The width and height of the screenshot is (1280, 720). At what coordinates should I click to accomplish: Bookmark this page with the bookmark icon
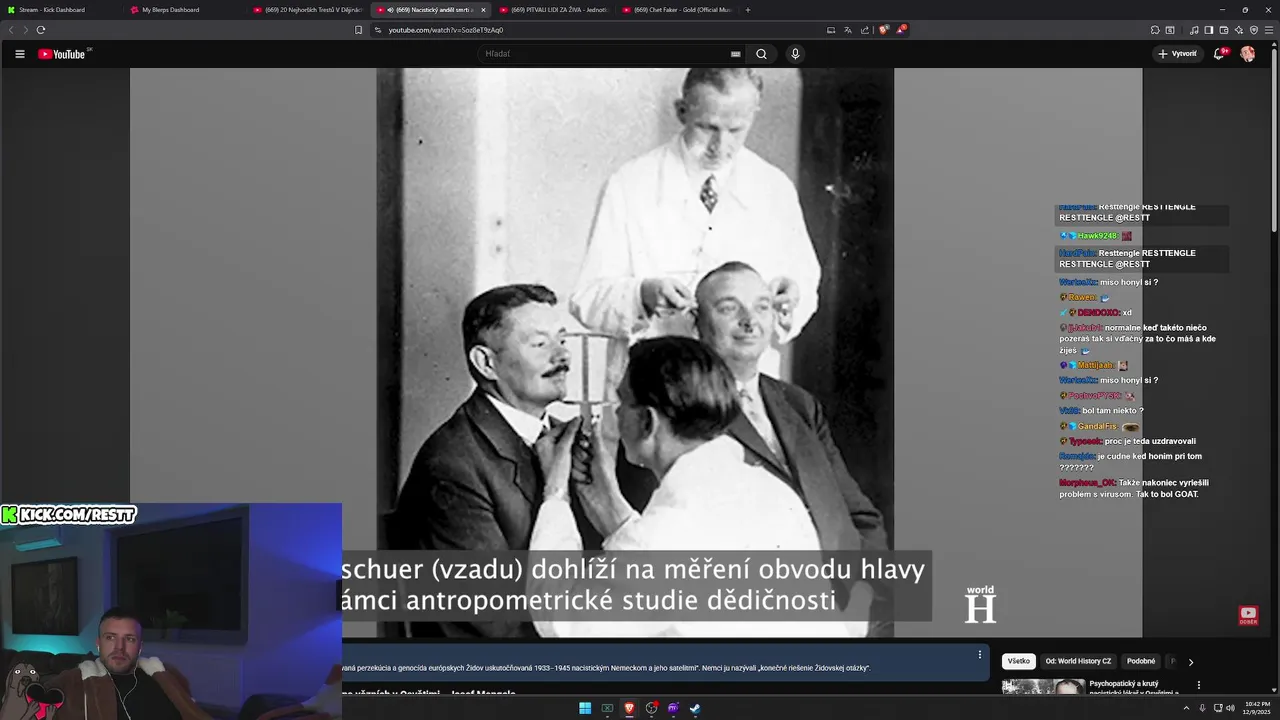point(359,30)
